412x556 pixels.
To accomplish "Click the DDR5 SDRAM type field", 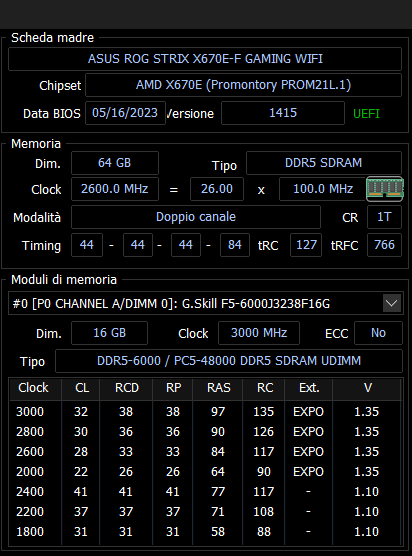I will click(x=324, y=163).
